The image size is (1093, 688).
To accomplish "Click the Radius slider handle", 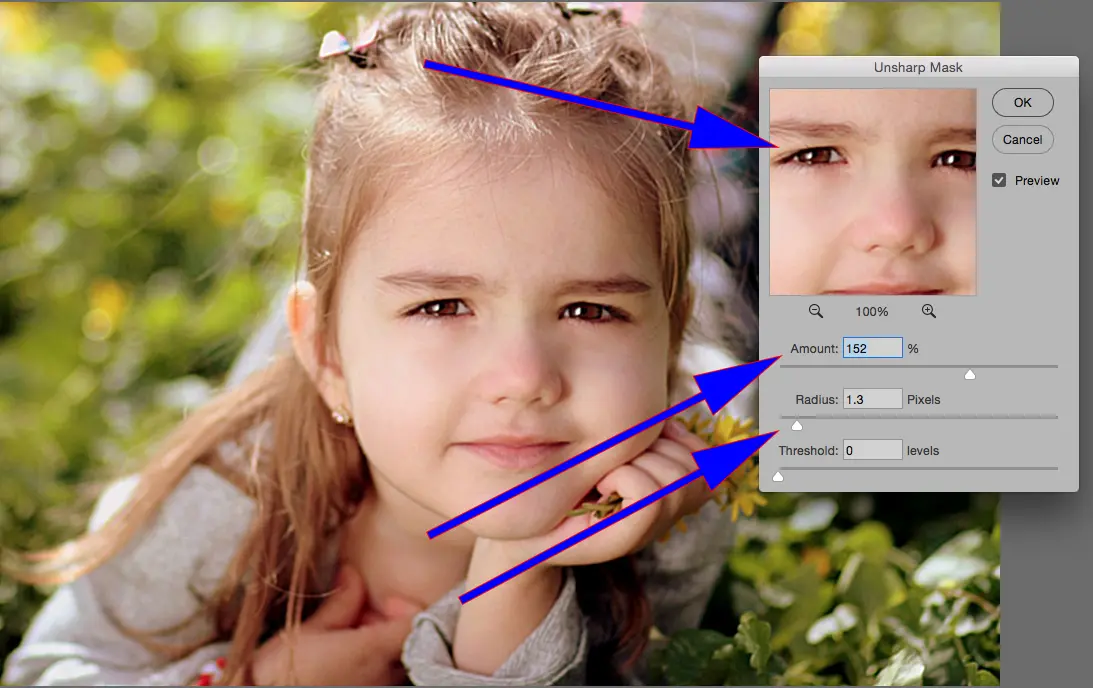I will coord(797,426).
